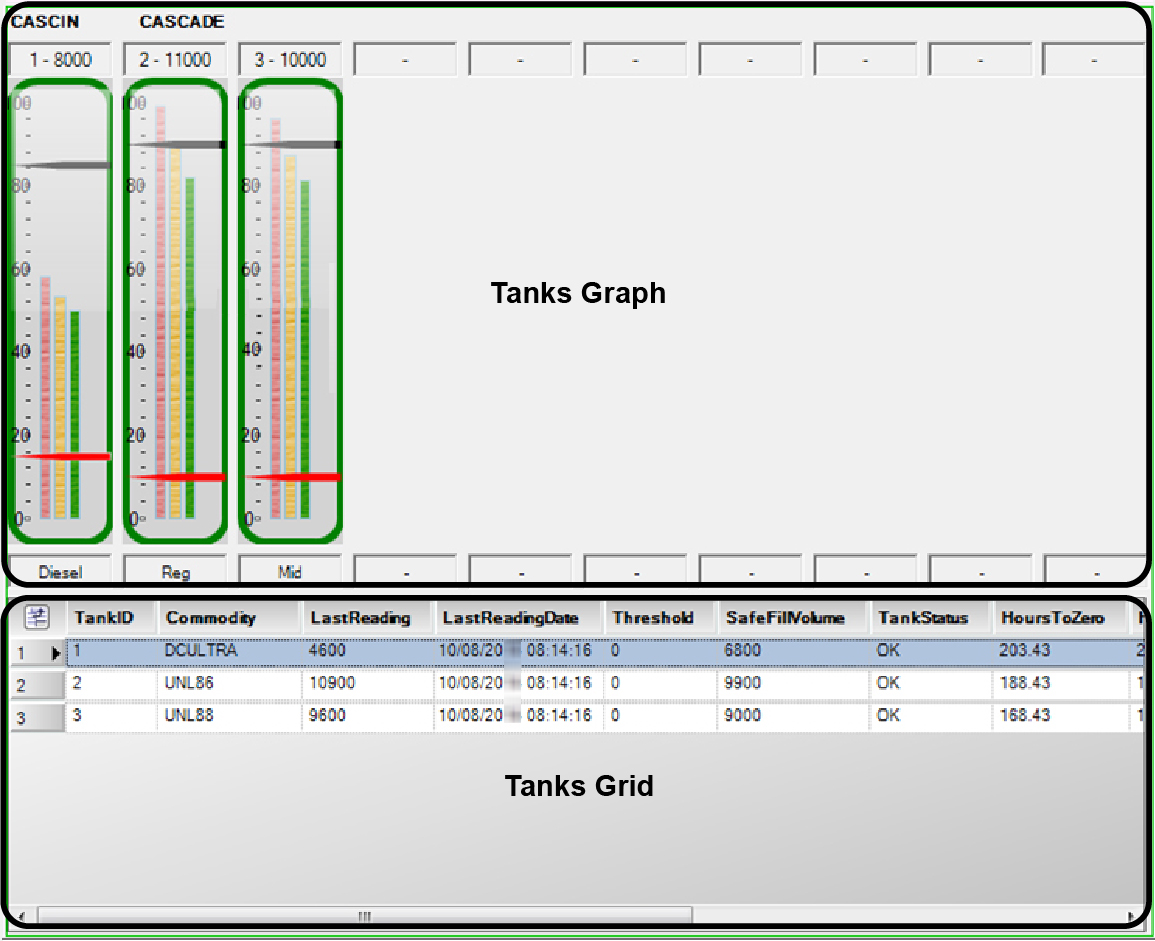Select the Mid tank 3 gauge graph
Screen dimensions: 1155x941
click(x=290, y=310)
